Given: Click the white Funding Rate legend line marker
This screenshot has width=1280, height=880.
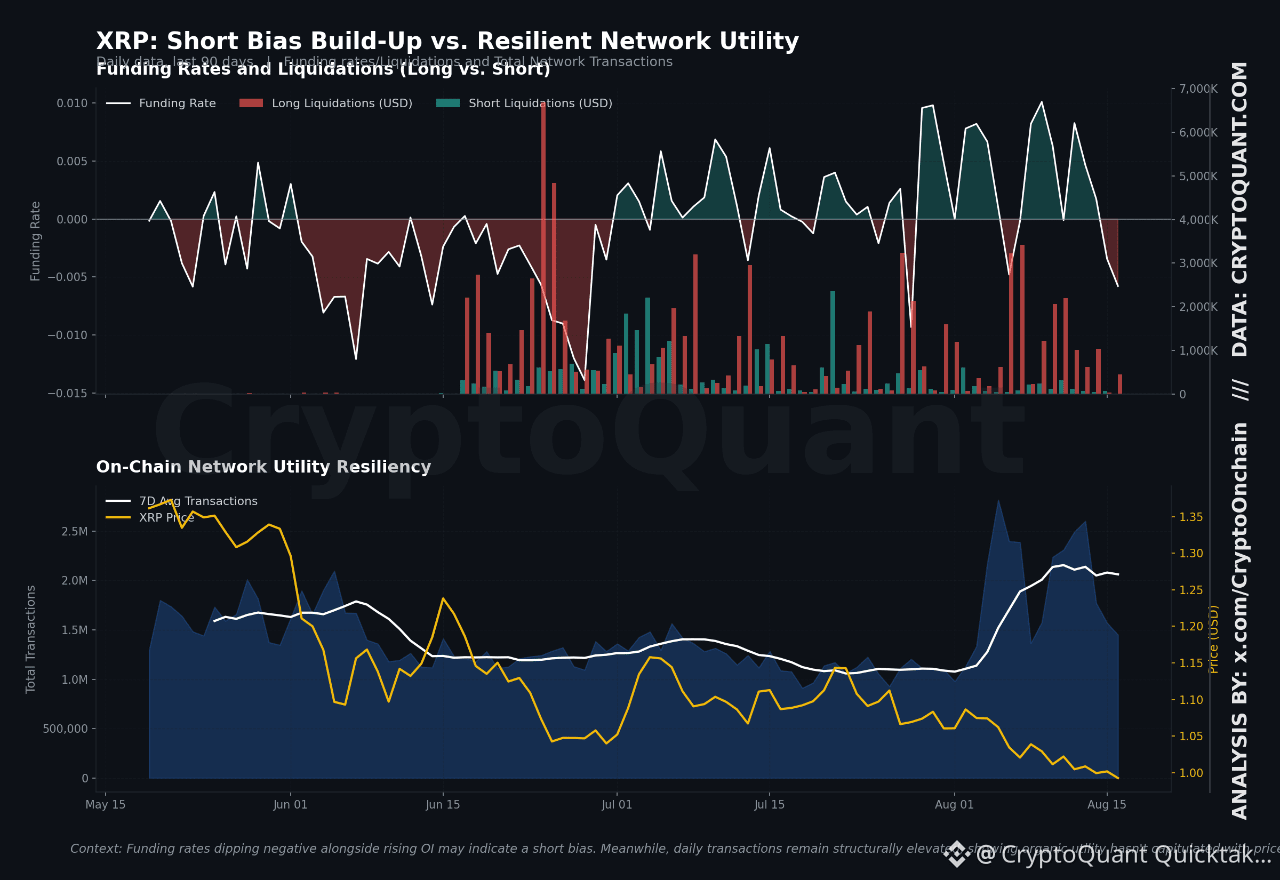Looking at the screenshot, I should 118,103.
